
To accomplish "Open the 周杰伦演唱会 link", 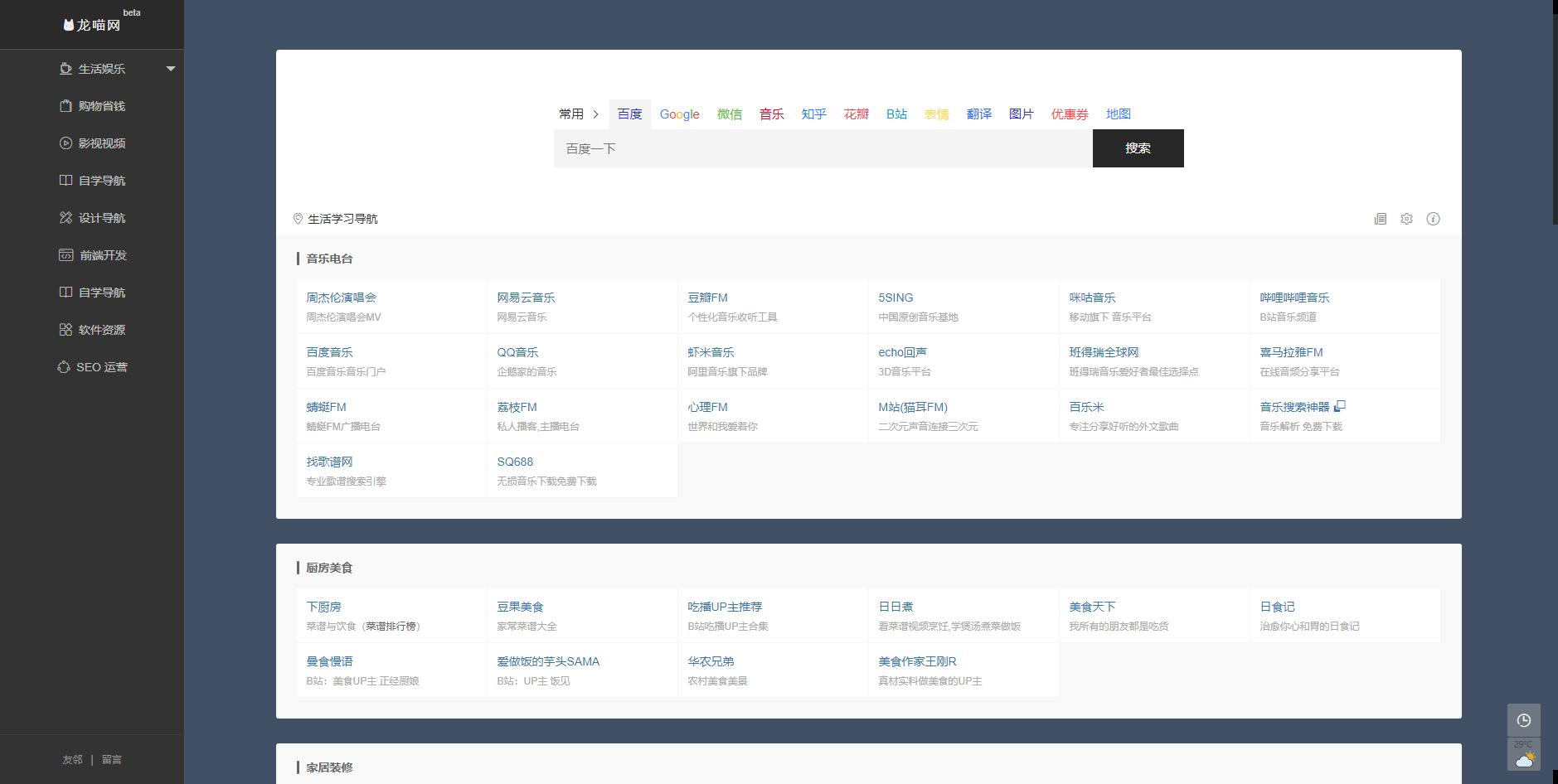I will (x=341, y=298).
